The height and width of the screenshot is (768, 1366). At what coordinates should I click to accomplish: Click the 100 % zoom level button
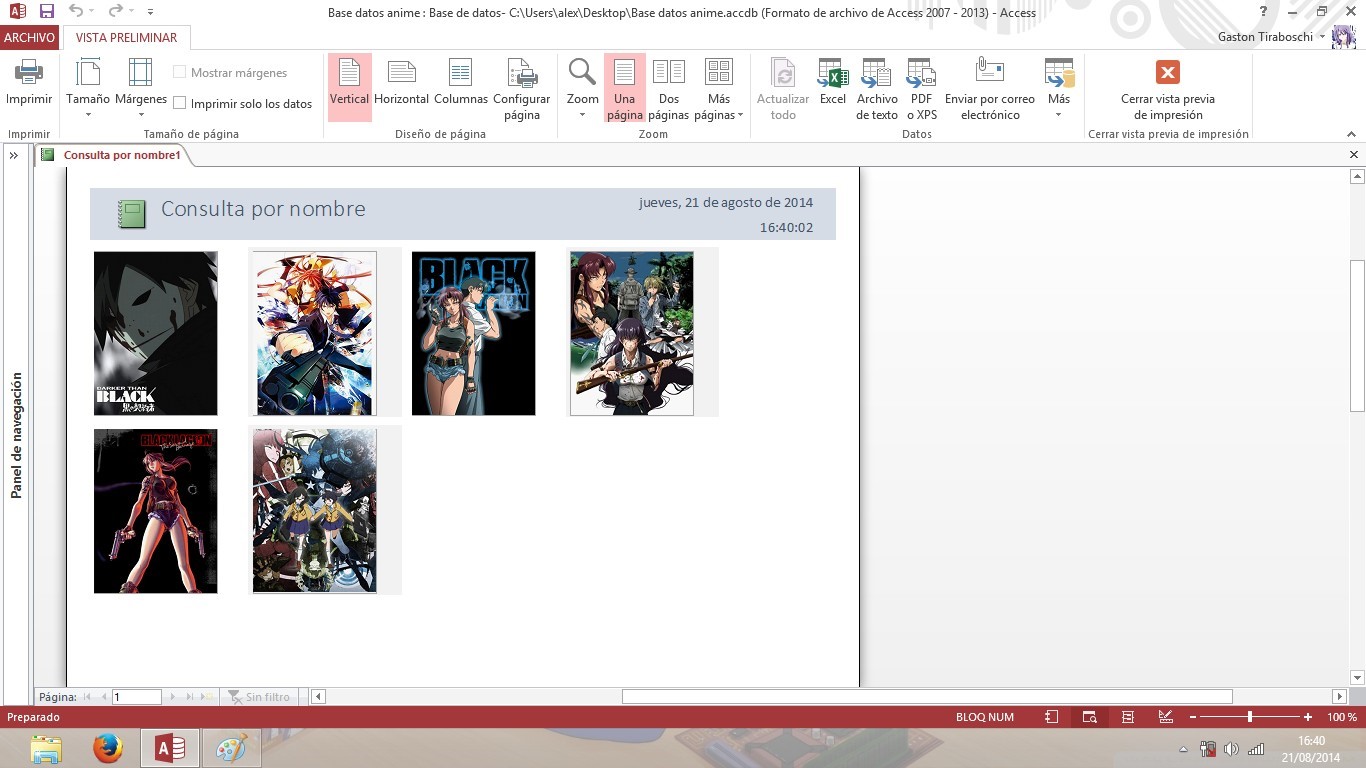click(1342, 717)
